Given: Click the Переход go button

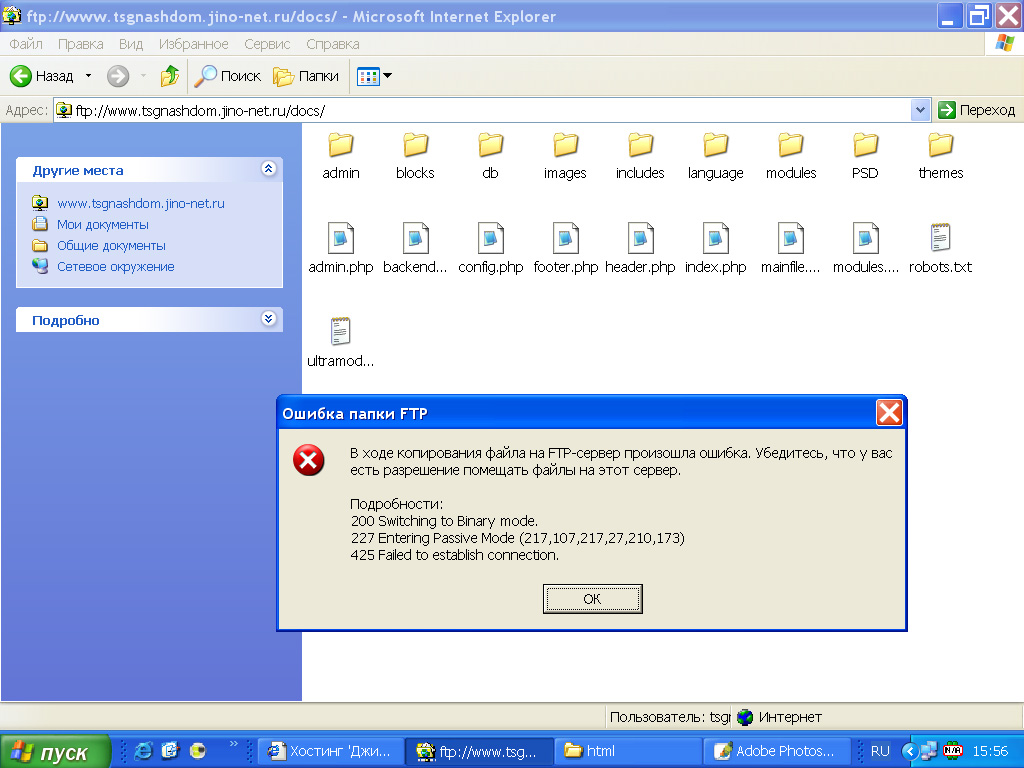Looking at the screenshot, I should pos(976,110).
